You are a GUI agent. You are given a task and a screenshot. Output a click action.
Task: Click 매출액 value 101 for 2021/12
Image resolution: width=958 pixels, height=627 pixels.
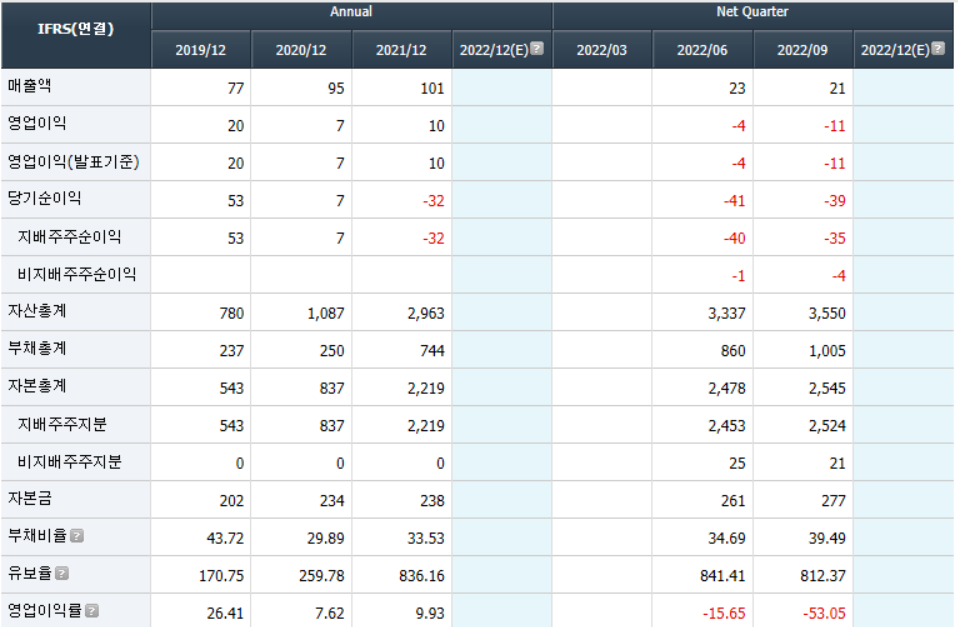(432, 89)
